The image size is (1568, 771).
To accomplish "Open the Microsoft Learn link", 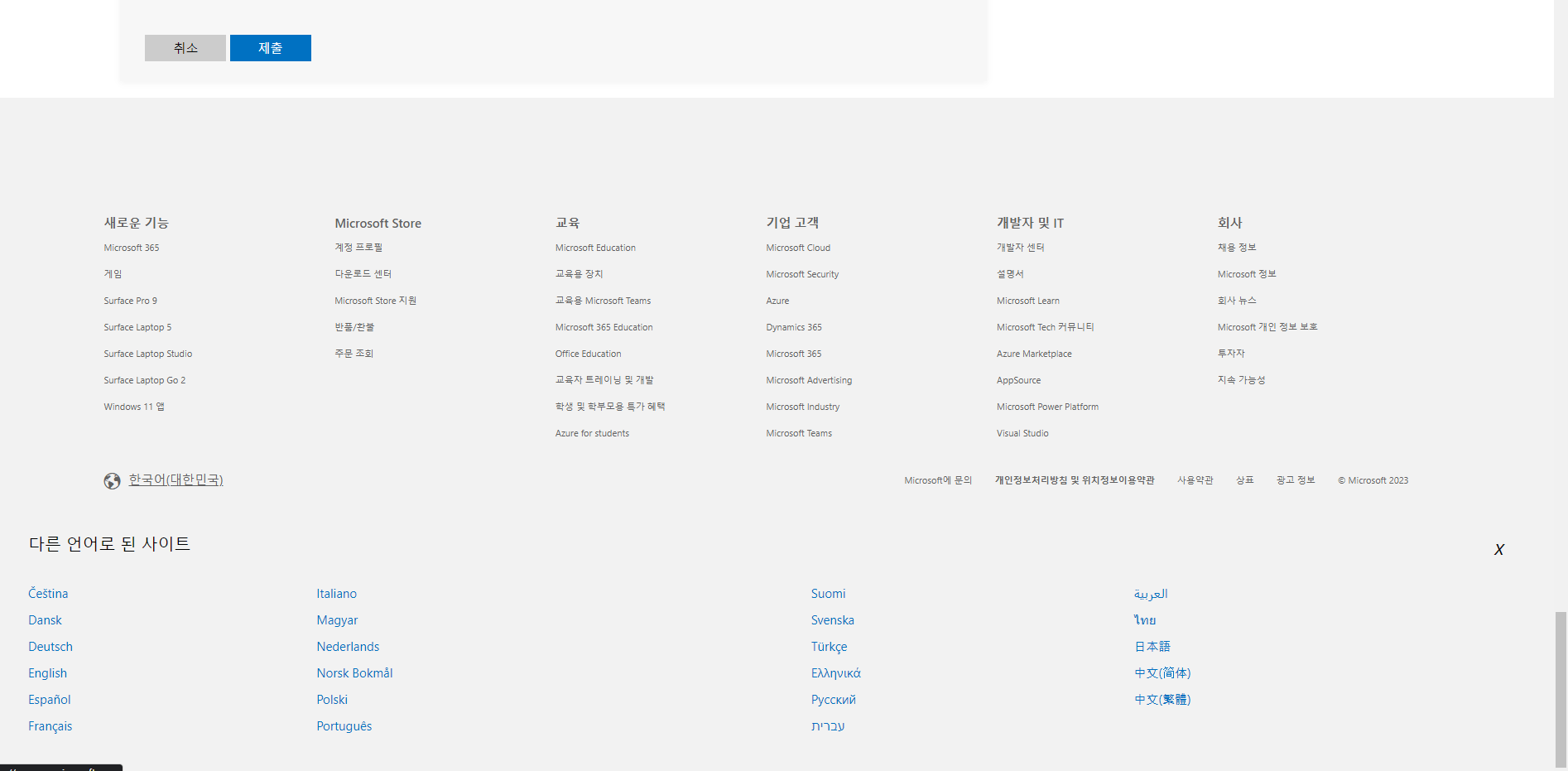I will coord(1028,301).
